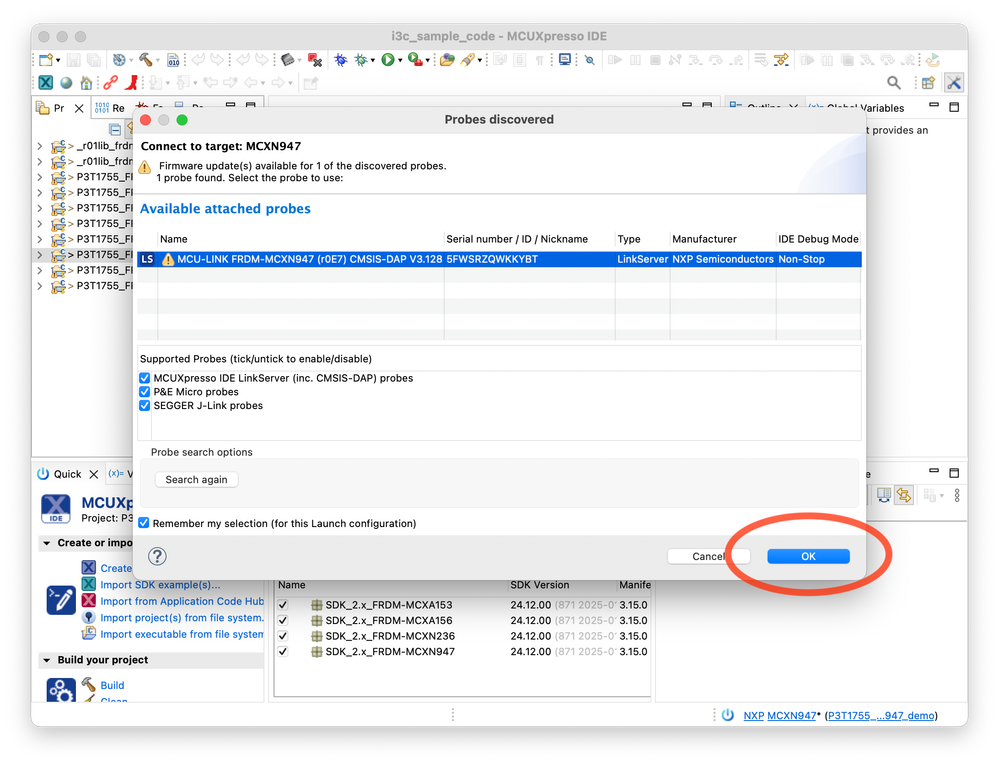Image resolution: width=999 pixels, height=765 pixels.
Task: Toggle SDK_2.x_FRDM-MCXA153 checkbox
Action: pos(283,605)
